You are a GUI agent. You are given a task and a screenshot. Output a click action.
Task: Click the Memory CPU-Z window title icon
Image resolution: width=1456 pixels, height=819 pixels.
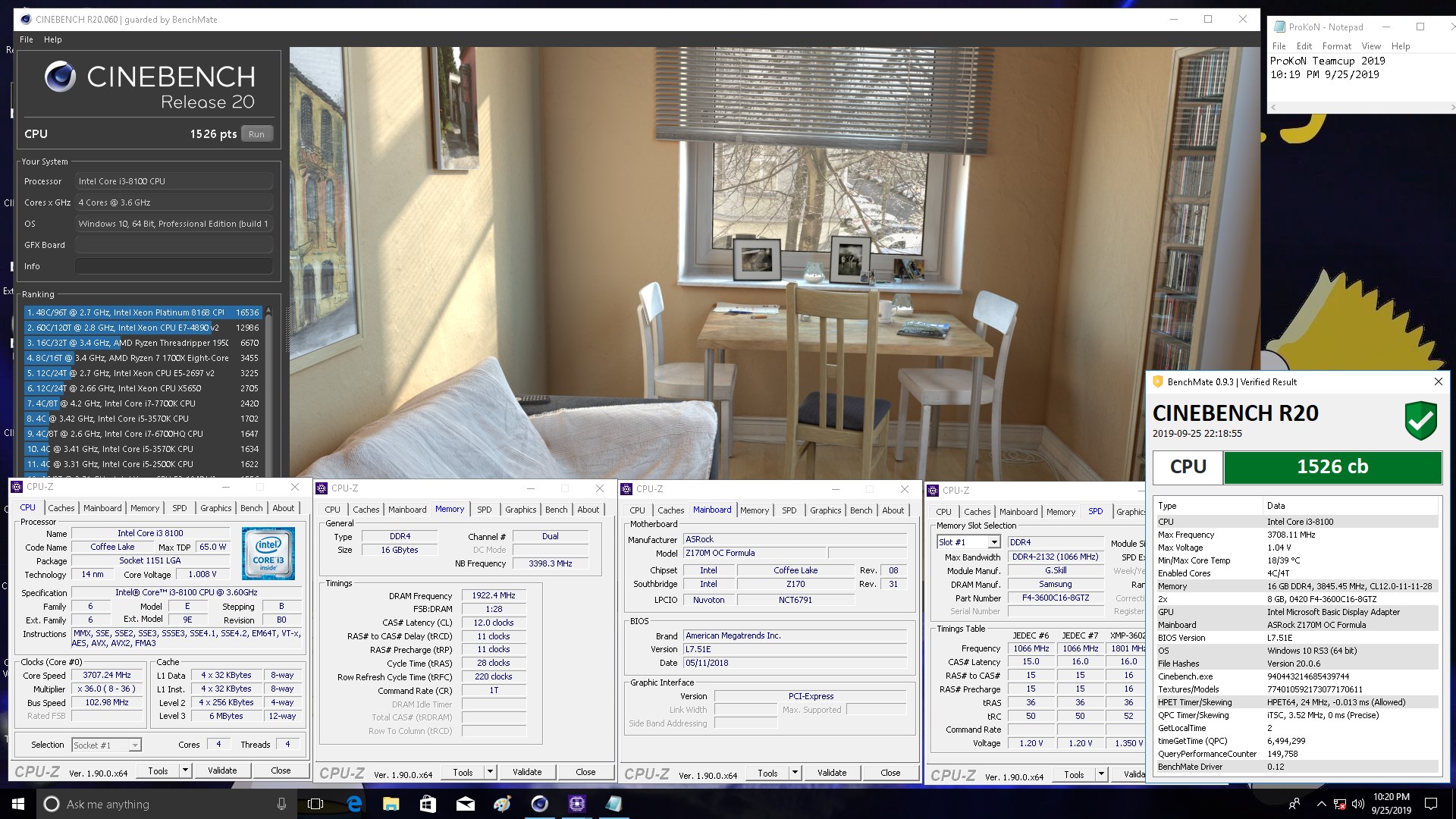tap(322, 488)
